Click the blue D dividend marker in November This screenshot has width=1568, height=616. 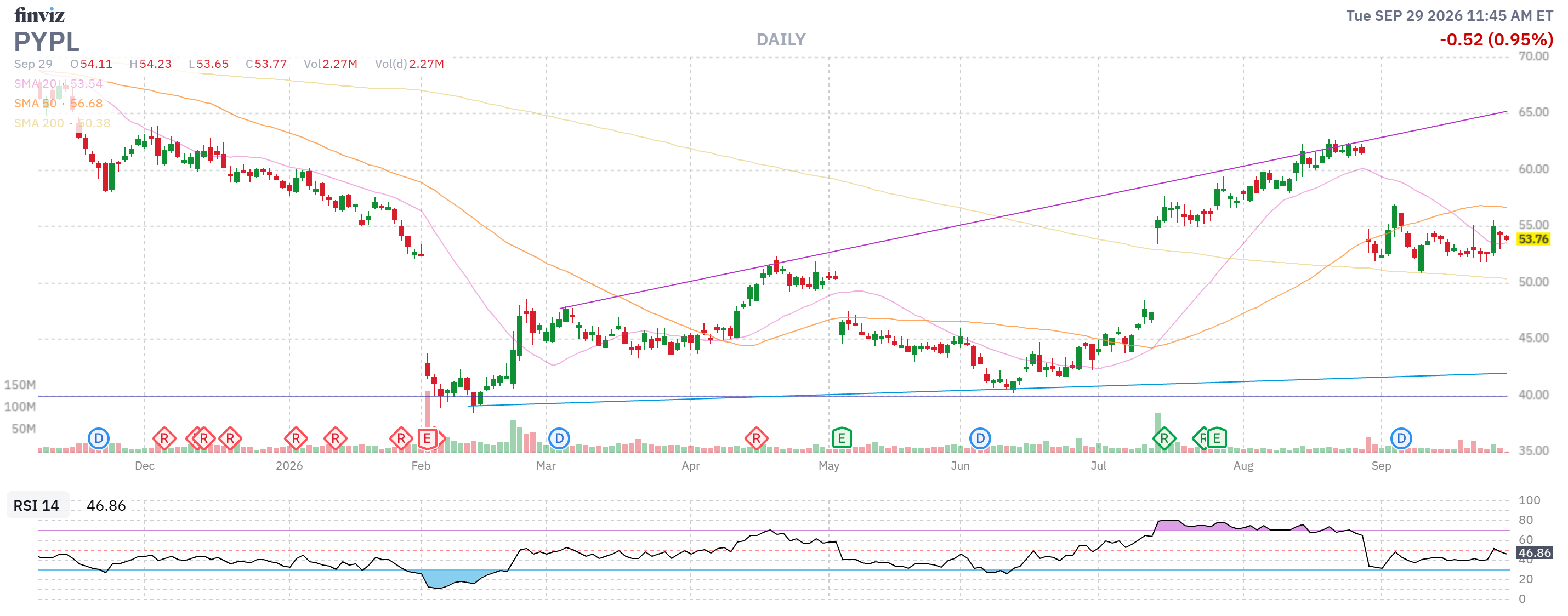click(x=99, y=438)
